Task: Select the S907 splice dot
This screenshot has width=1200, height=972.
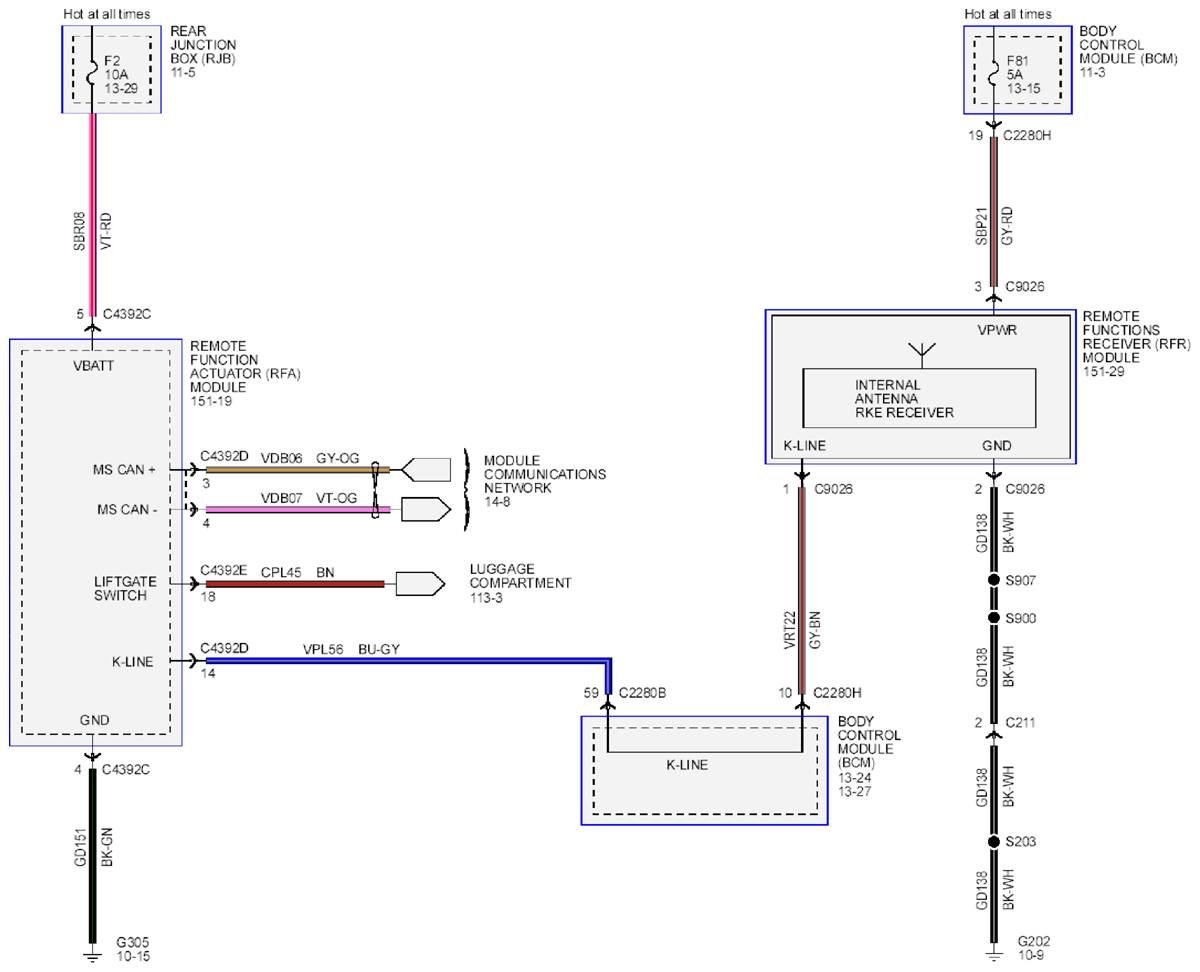Action: (x=994, y=580)
